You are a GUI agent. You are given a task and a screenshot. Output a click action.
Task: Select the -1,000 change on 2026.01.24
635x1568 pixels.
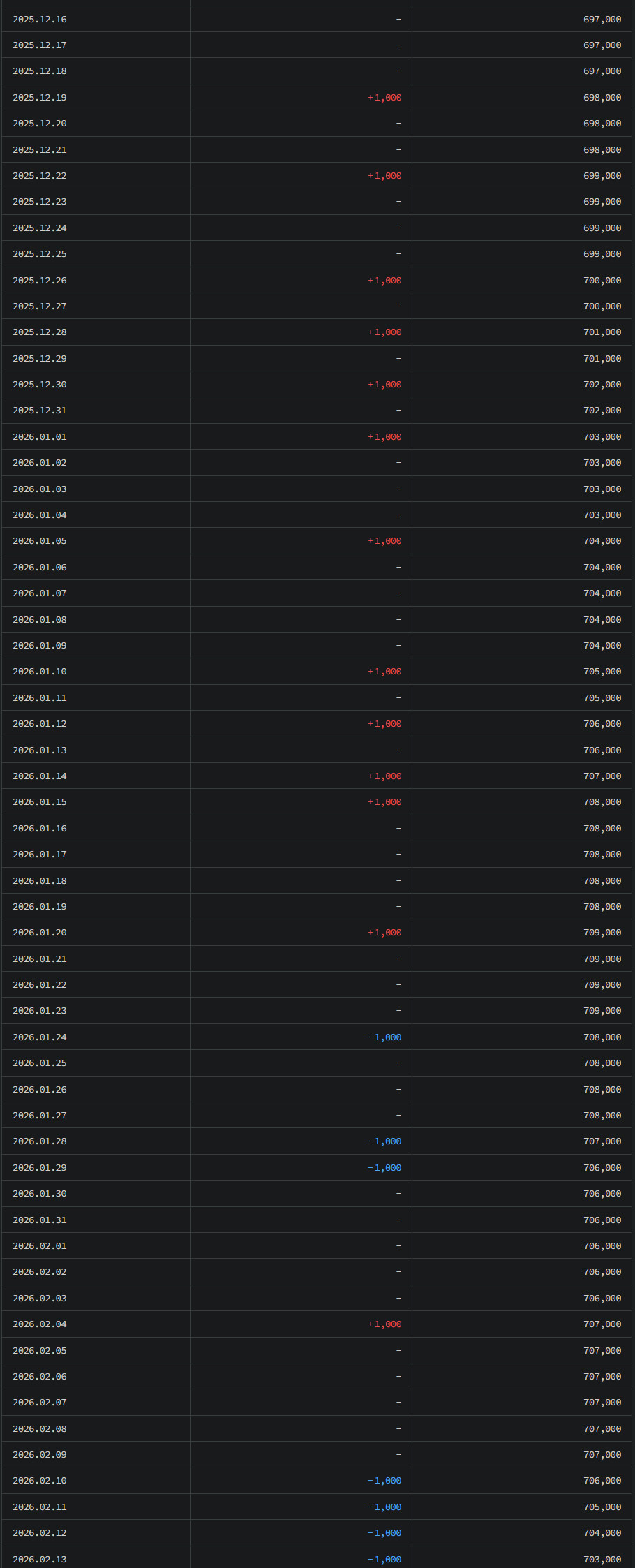tap(384, 1037)
